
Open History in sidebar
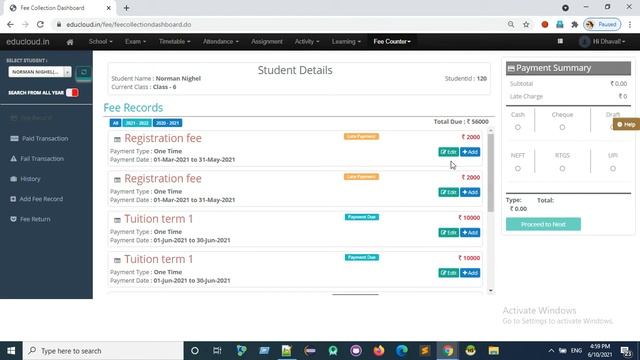(25, 179)
